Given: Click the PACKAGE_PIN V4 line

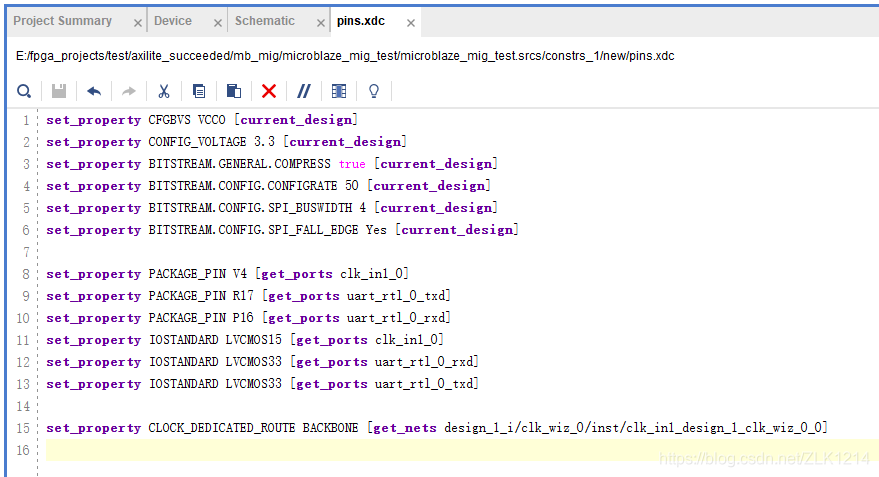Looking at the screenshot, I should tap(228, 274).
